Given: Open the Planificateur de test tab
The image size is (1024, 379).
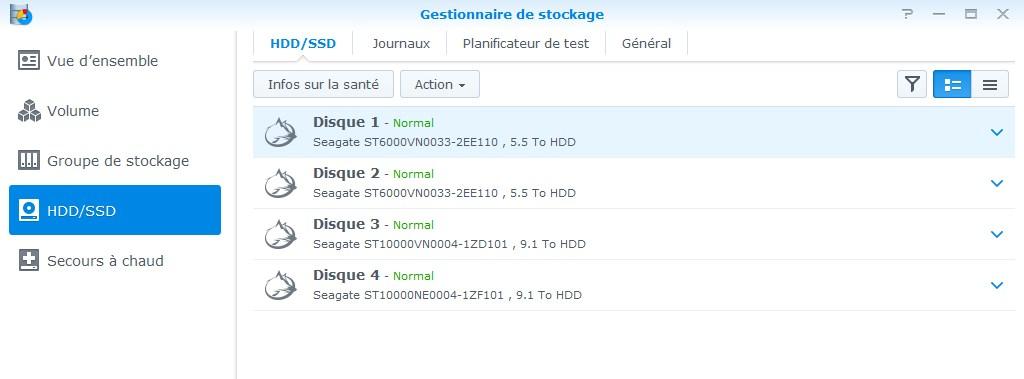Looking at the screenshot, I should coord(526,44).
